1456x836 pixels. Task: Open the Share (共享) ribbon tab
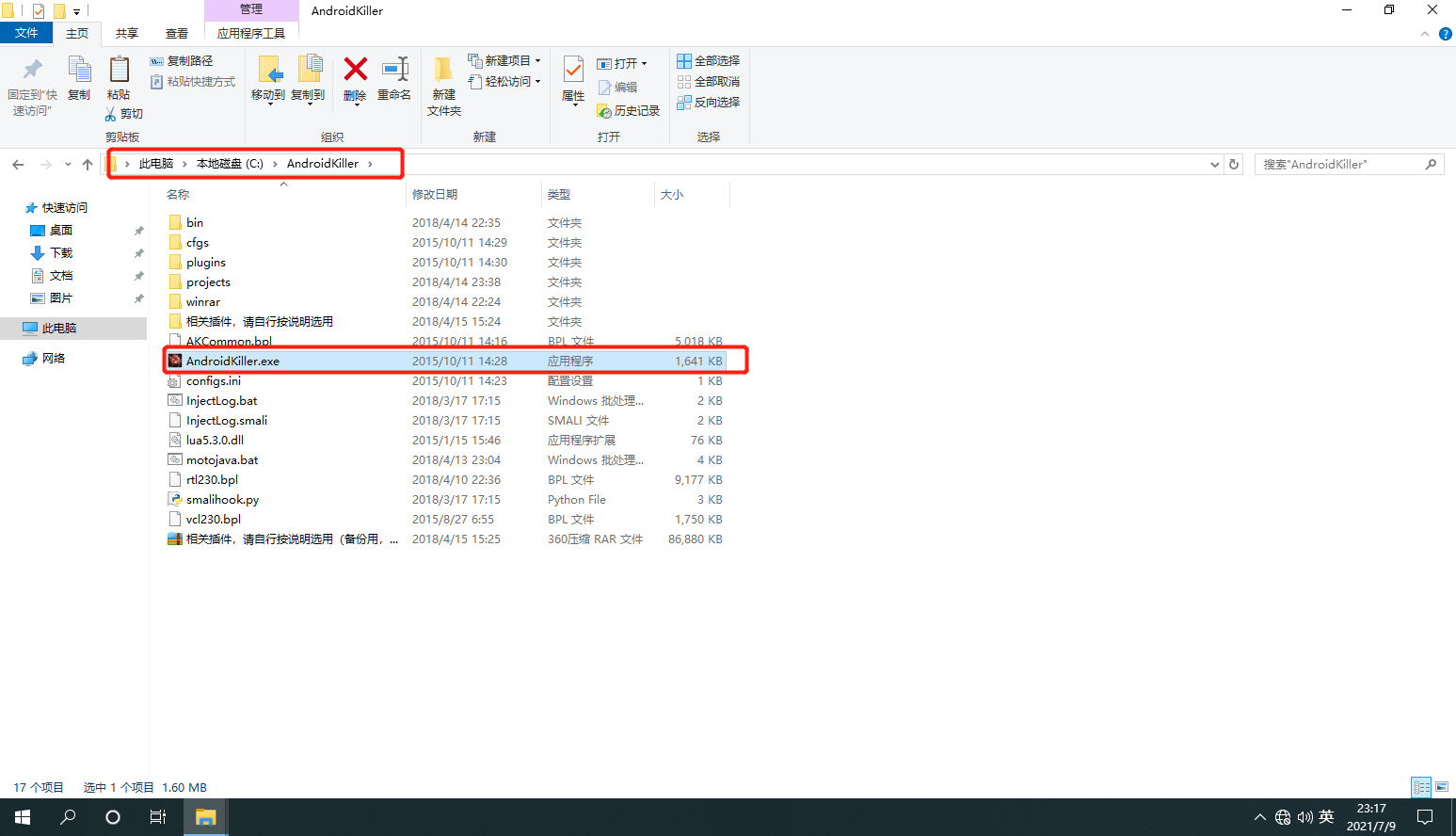[127, 33]
